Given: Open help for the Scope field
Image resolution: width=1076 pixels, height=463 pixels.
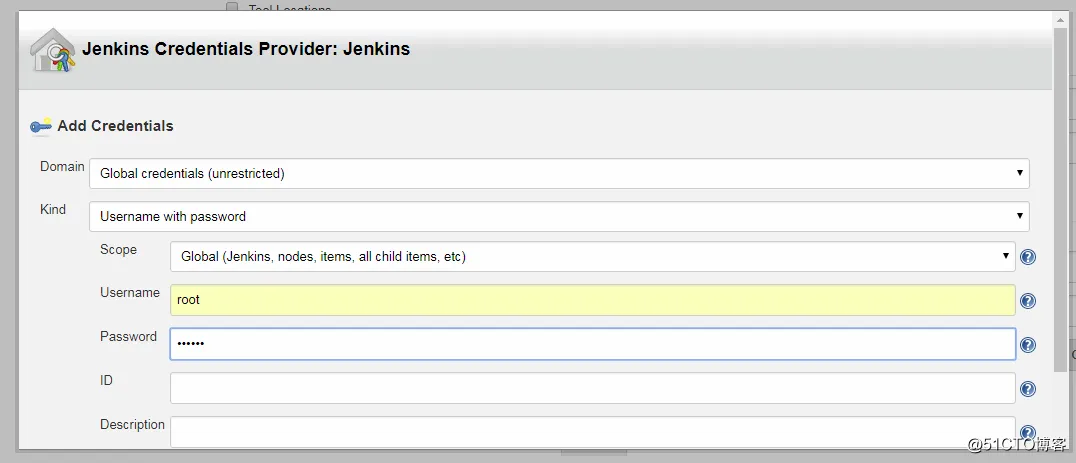Looking at the screenshot, I should 1027,257.
